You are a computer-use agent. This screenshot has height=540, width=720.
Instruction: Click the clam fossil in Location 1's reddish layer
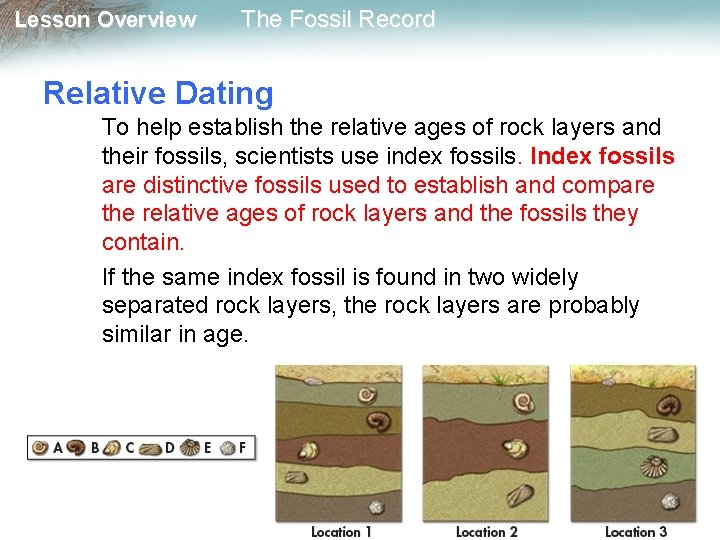308,450
